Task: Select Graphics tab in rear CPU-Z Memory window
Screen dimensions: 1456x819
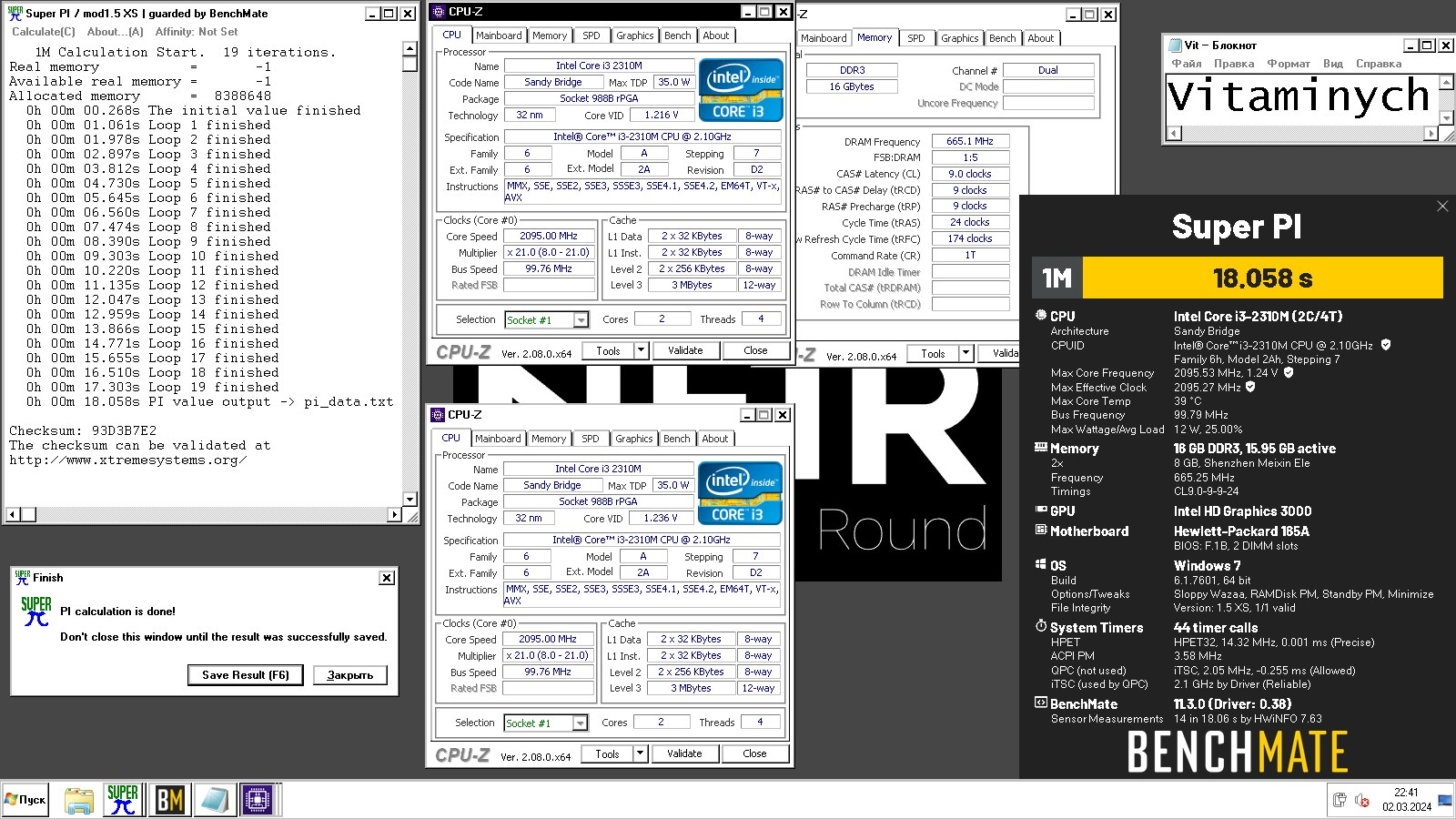Action: click(959, 38)
